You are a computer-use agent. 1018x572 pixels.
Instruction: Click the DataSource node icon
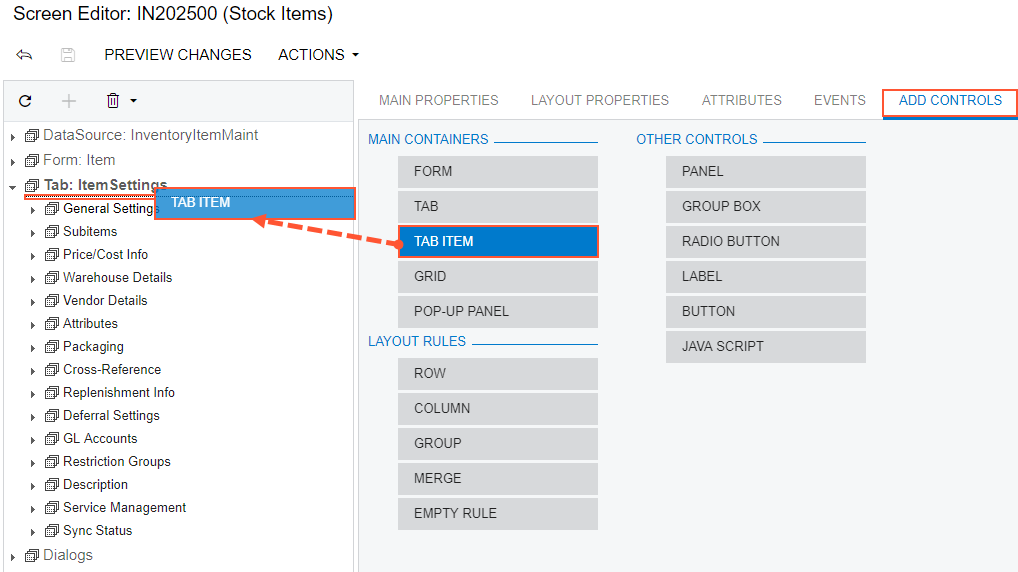(x=32, y=135)
